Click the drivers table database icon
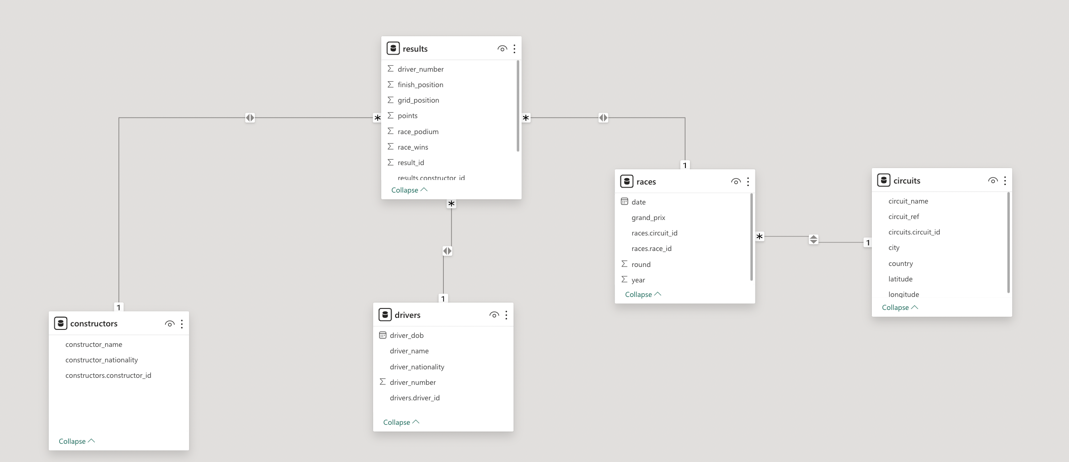The image size is (1069, 462). click(385, 315)
